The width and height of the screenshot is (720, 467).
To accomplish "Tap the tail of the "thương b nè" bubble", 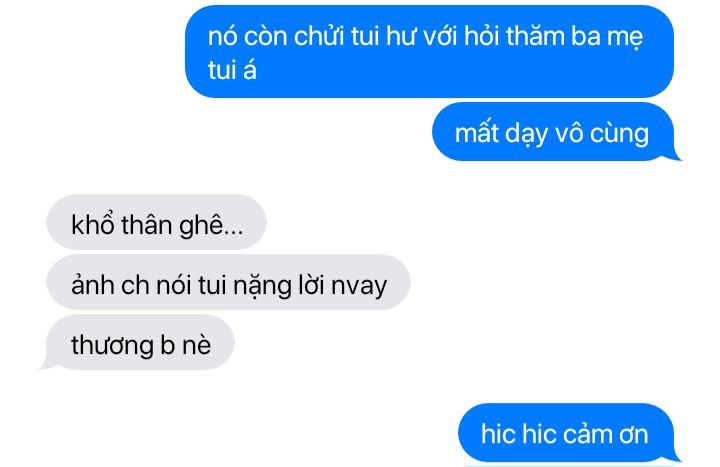I will coord(46,366).
